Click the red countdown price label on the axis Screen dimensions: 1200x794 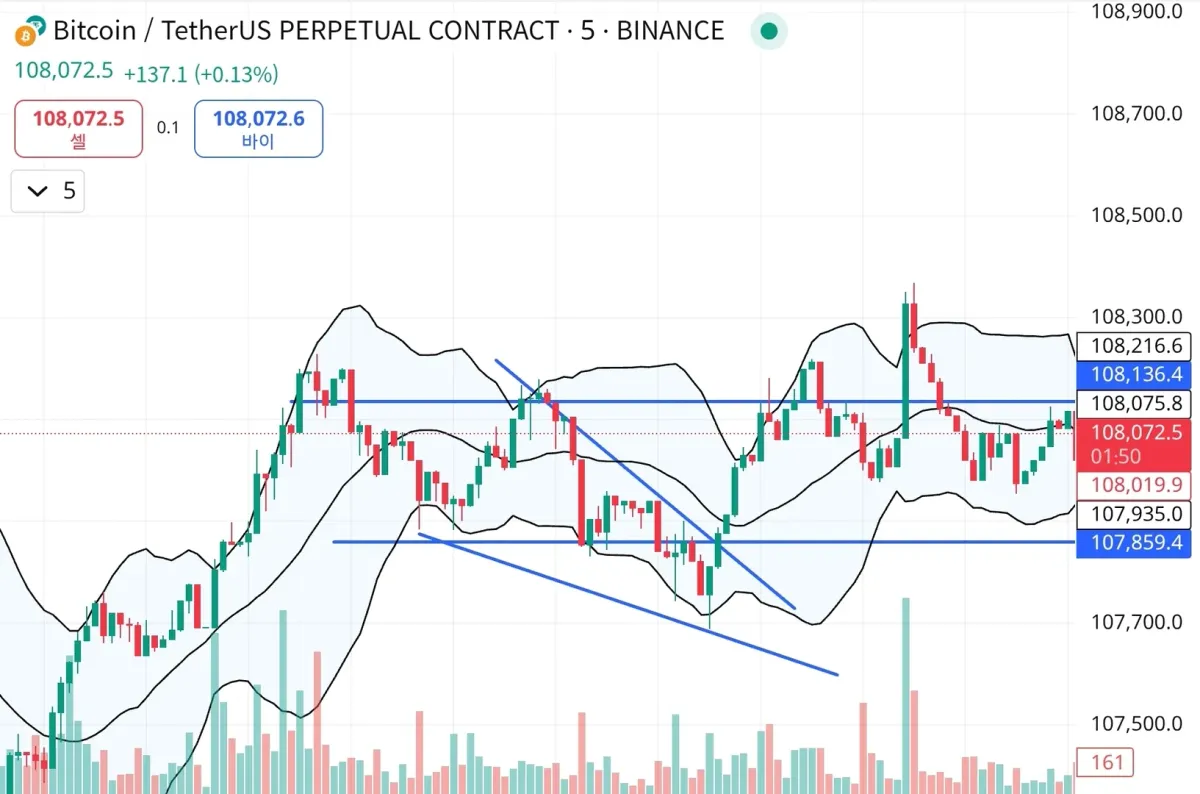(x=1137, y=444)
